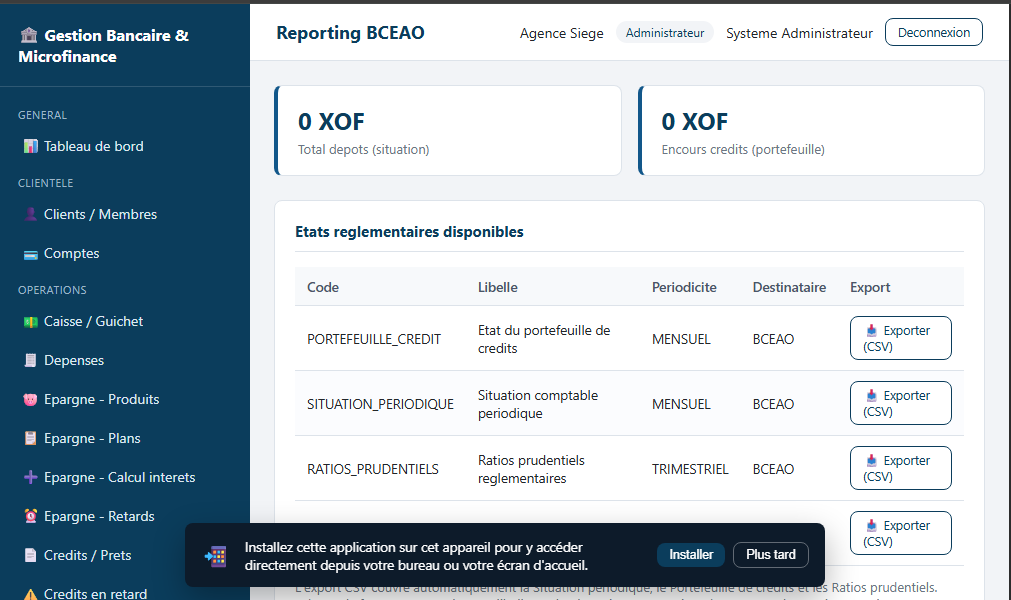Open Tableau de bord menu item
Viewport: 1011px width, 600px height.
point(125,146)
